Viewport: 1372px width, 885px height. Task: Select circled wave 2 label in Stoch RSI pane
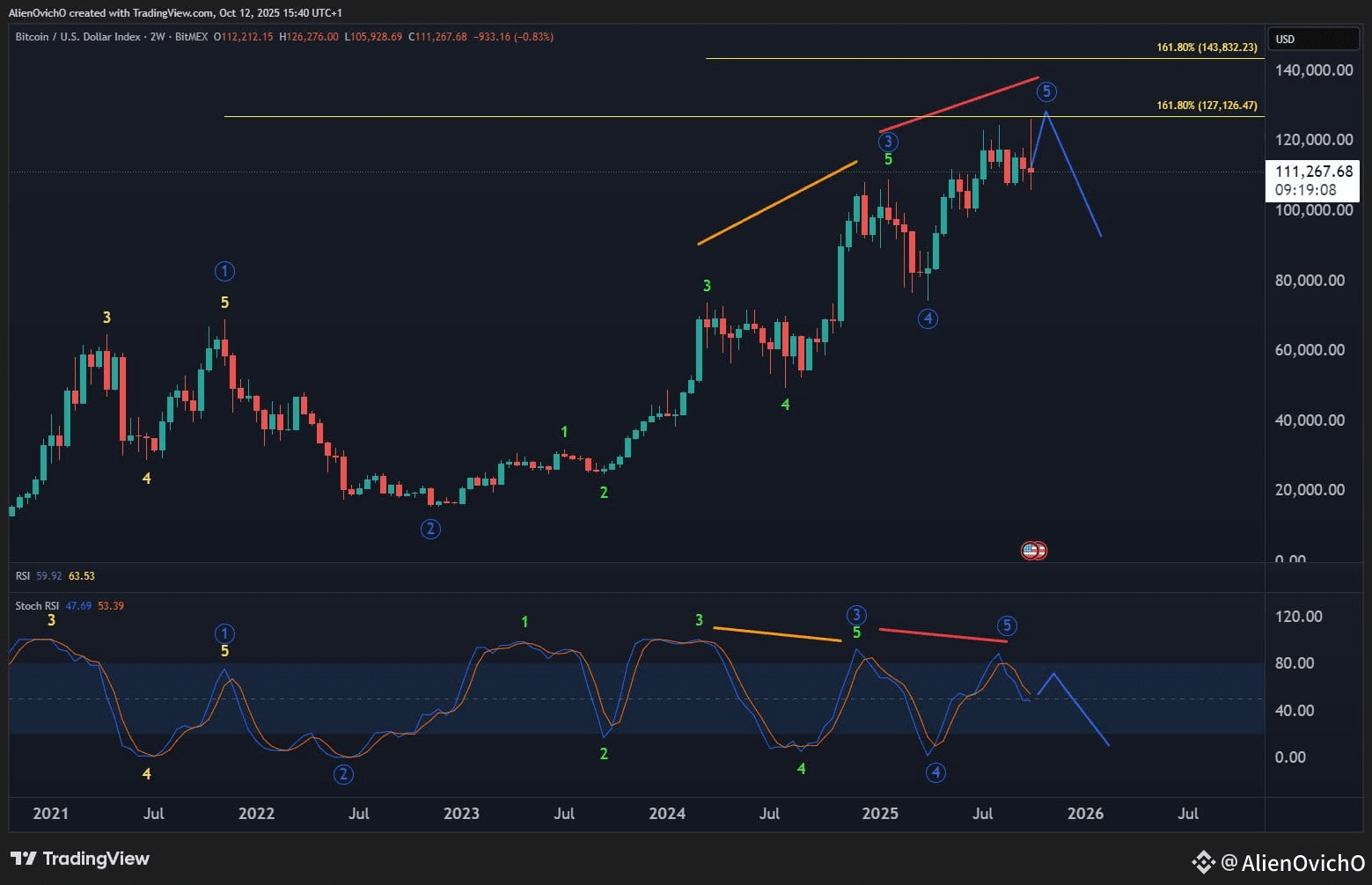tap(343, 774)
